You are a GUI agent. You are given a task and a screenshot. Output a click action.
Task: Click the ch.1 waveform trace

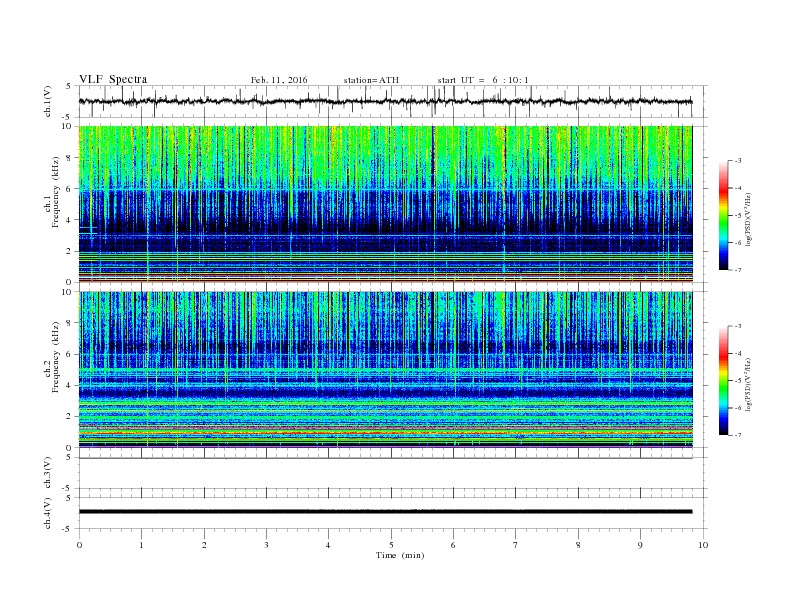385,101
